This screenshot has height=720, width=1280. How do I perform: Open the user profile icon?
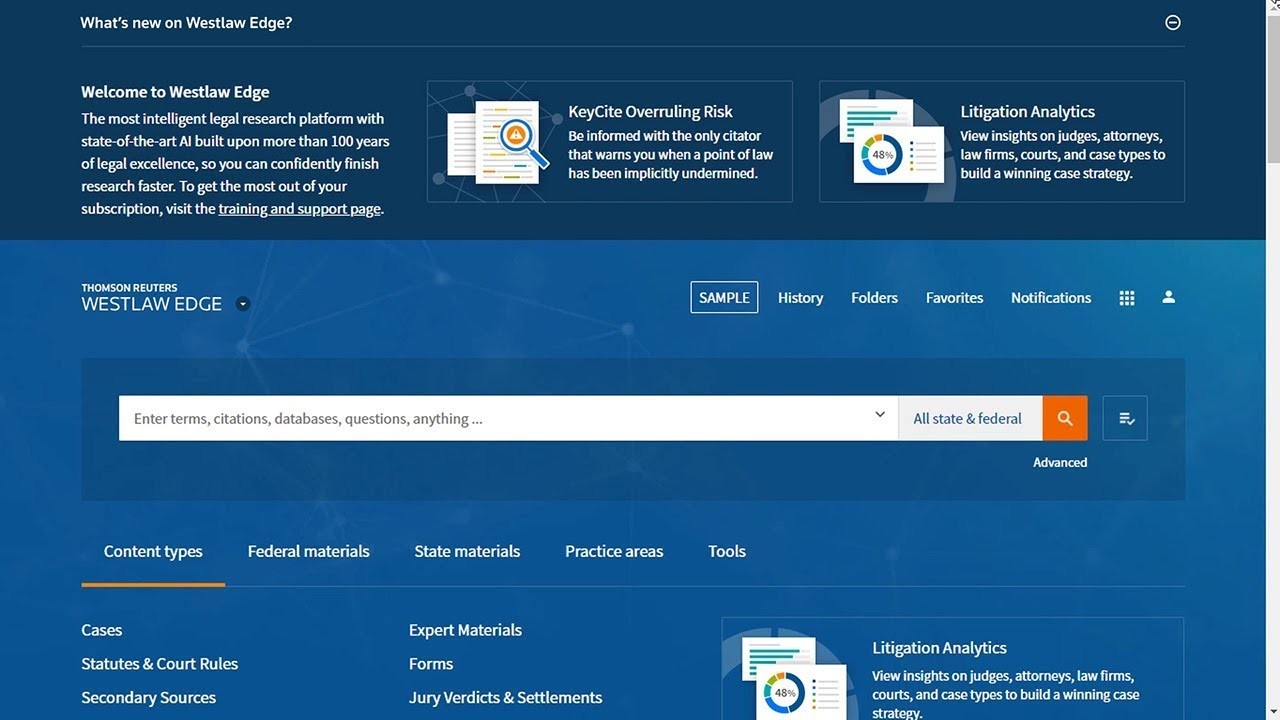point(1168,298)
